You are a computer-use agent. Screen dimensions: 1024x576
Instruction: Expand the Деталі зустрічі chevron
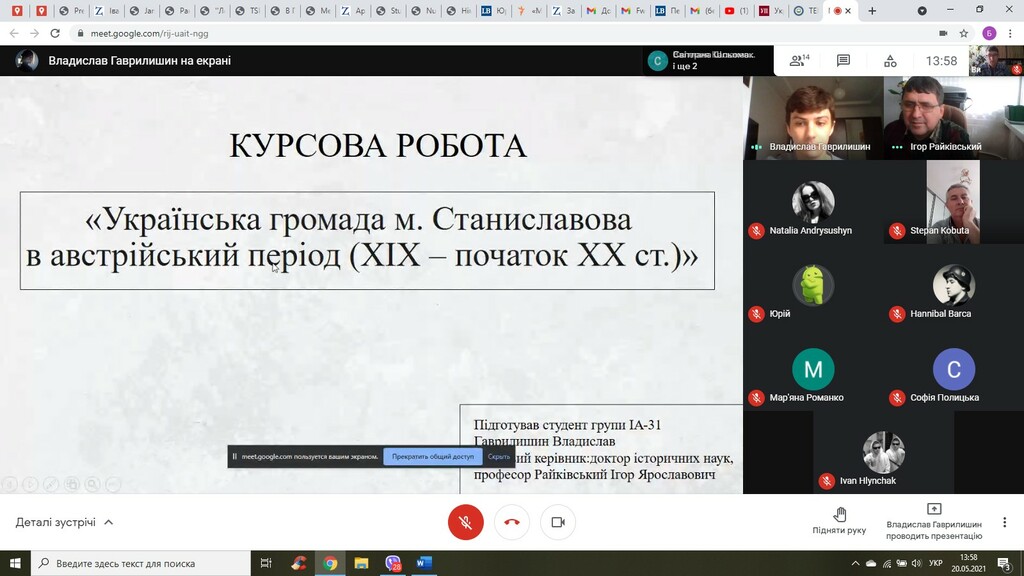tap(109, 522)
